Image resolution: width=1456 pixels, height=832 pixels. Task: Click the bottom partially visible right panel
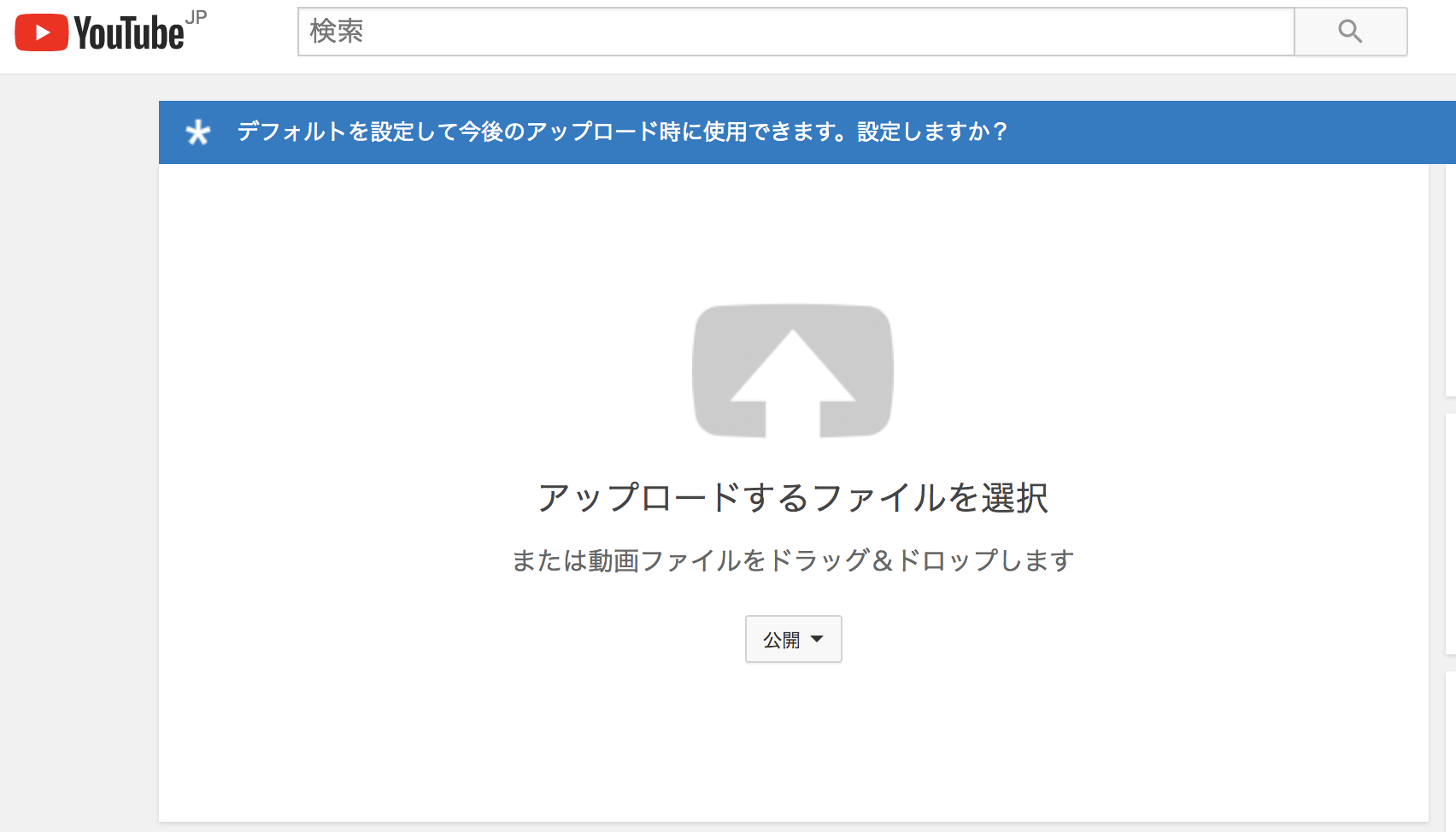click(1450, 752)
